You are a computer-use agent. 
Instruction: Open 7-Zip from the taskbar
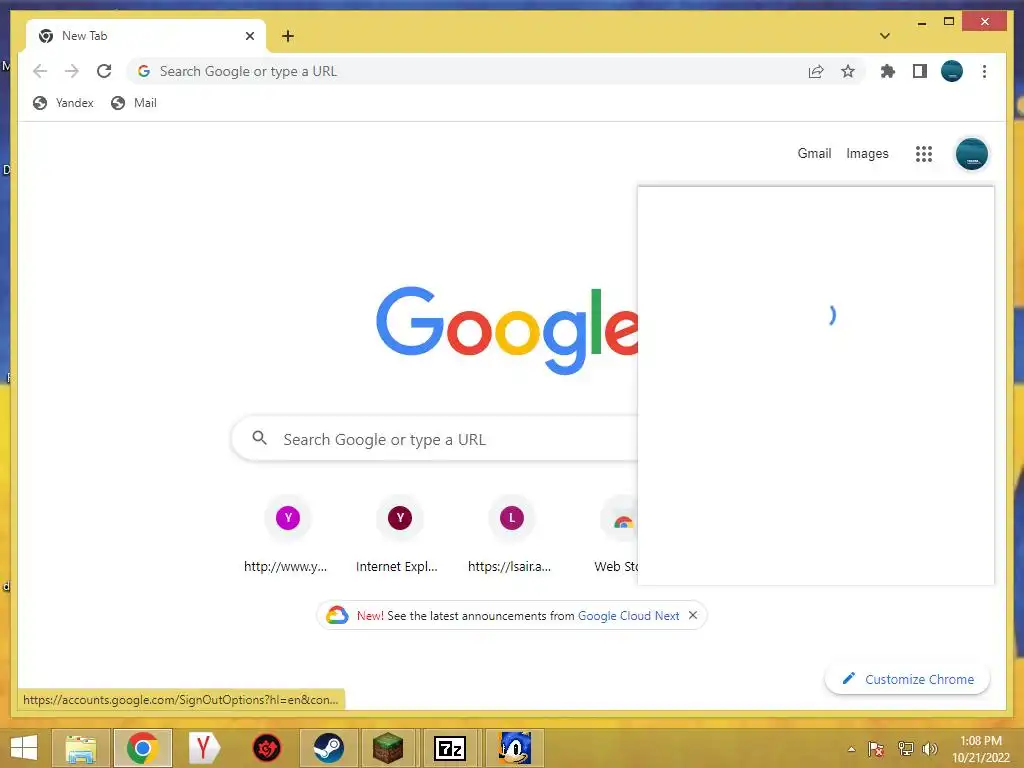pyautogui.click(x=451, y=748)
